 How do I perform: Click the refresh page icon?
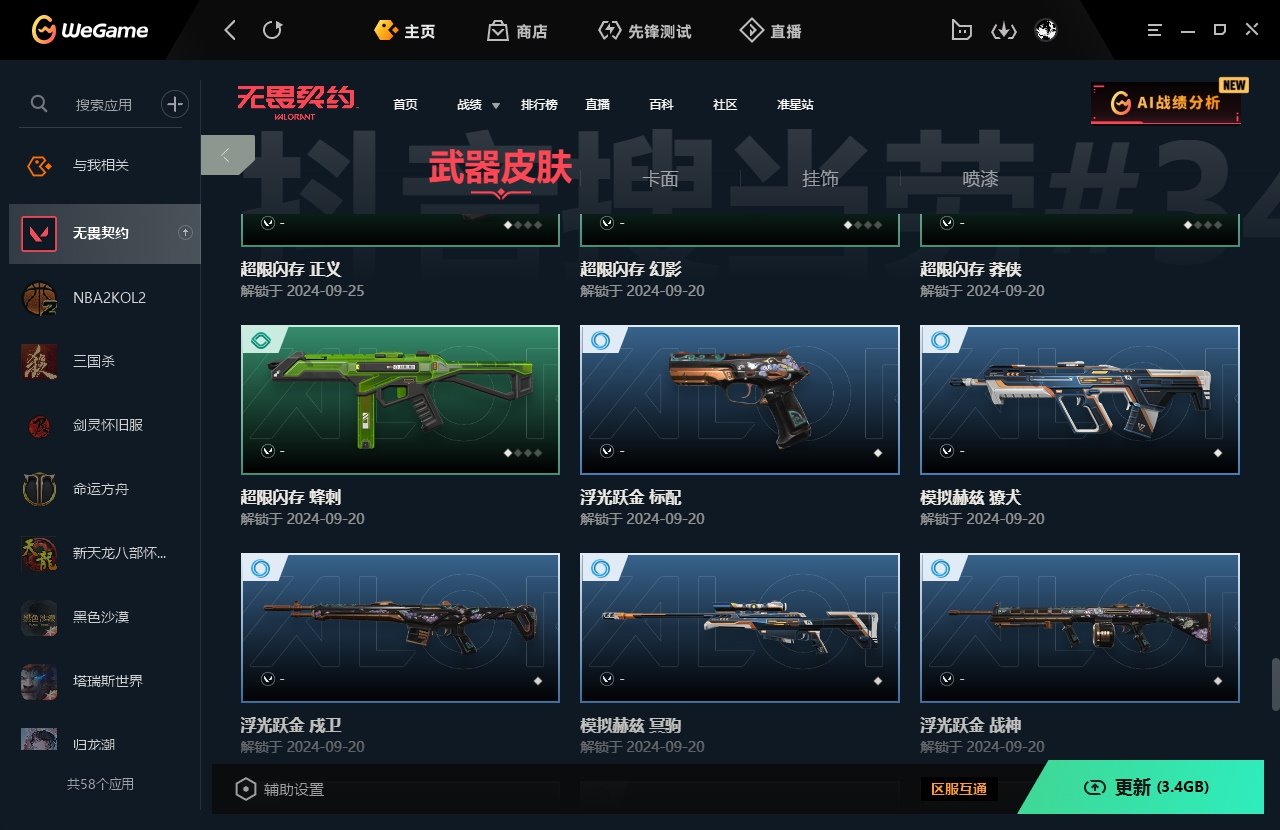click(272, 31)
